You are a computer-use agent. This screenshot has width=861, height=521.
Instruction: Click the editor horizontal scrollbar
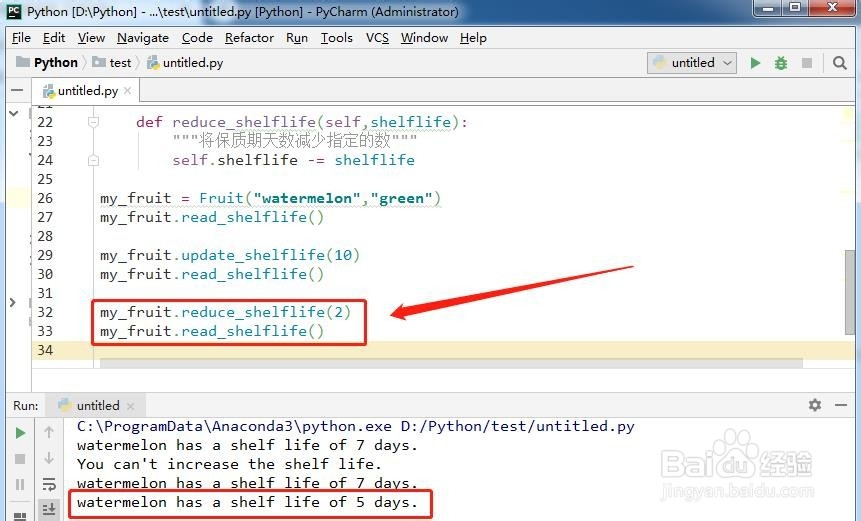450,363
